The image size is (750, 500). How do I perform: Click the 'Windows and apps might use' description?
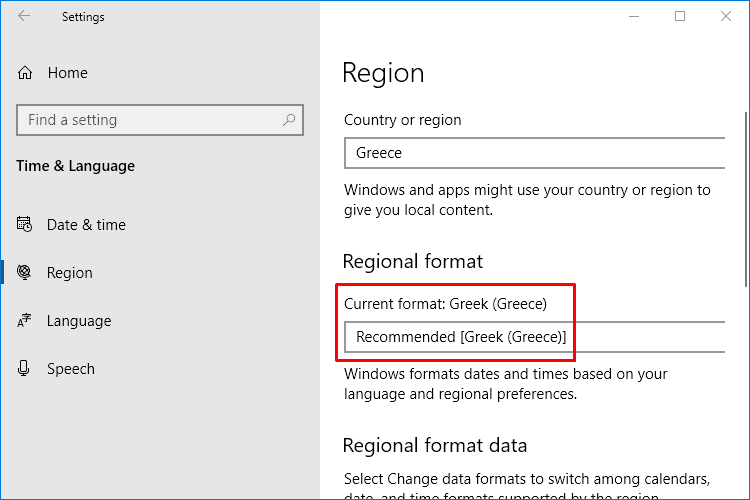point(527,200)
